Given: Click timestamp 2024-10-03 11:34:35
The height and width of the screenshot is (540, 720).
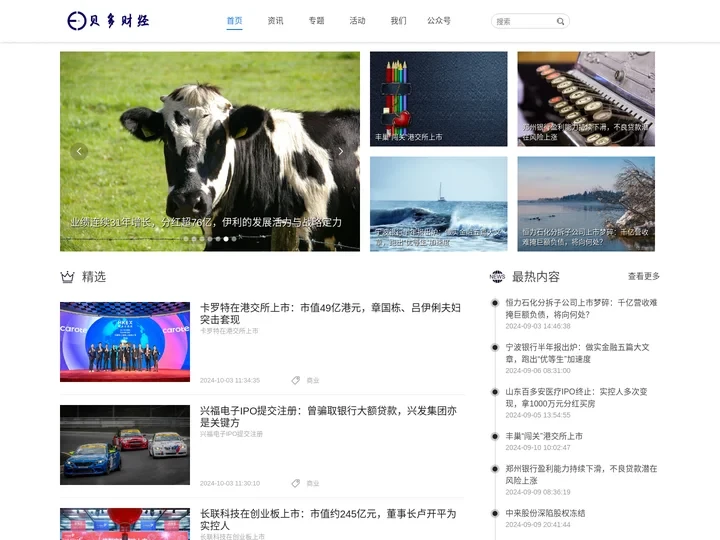Looking at the screenshot, I should click(x=230, y=380).
